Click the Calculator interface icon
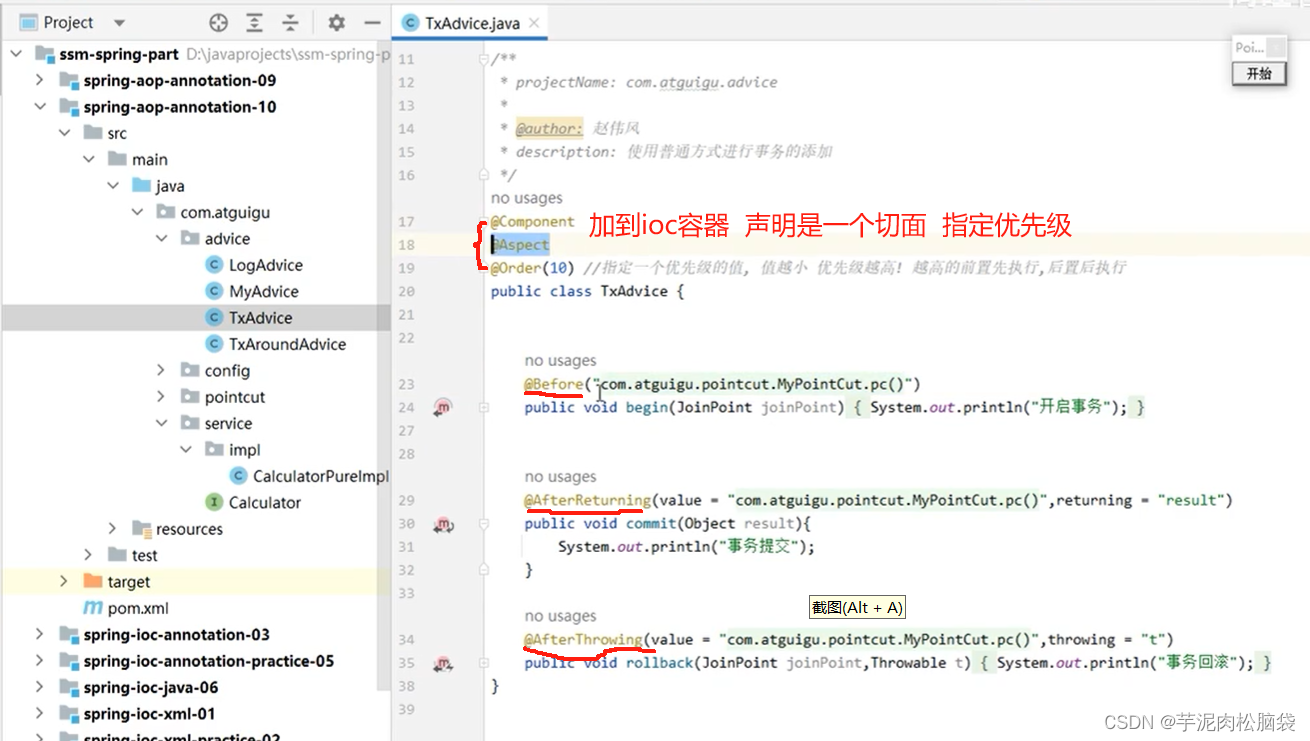The image size is (1310, 741). [x=213, y=502]
